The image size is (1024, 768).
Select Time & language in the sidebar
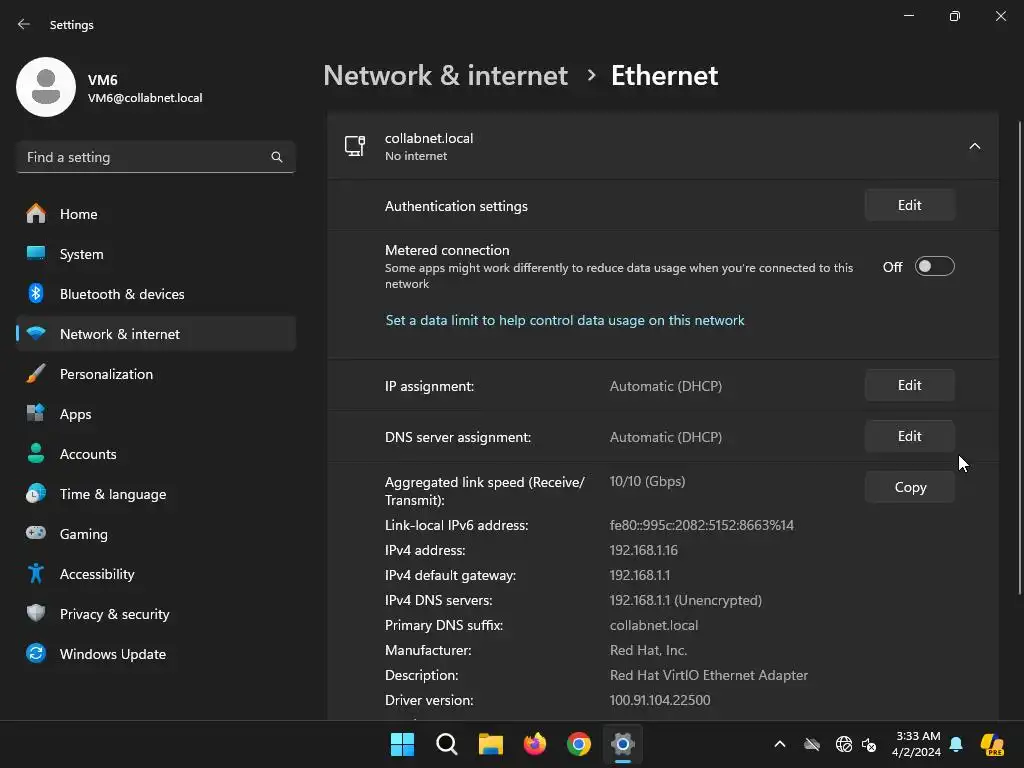(113, 494)
